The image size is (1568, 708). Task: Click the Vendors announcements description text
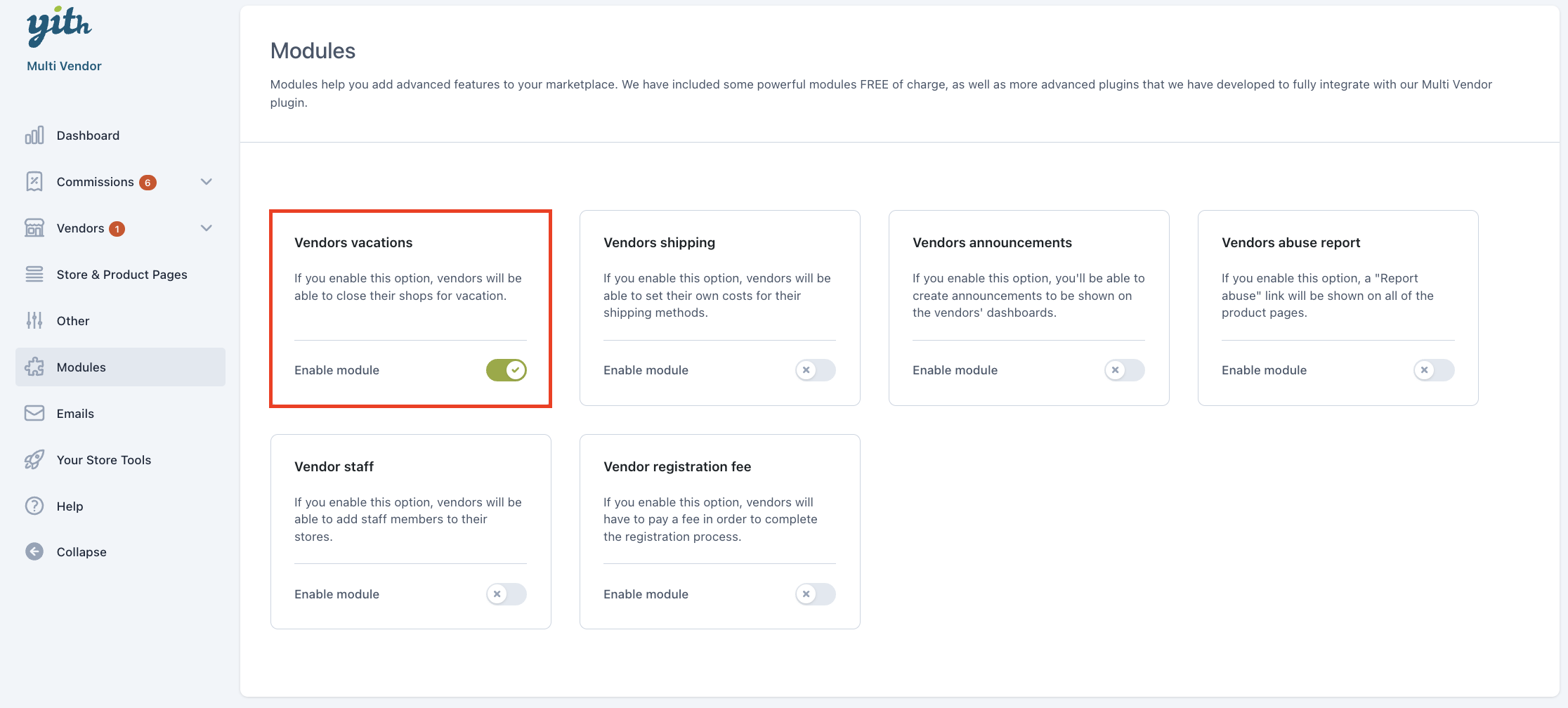pyautogui.click(x=1028, y=295)
